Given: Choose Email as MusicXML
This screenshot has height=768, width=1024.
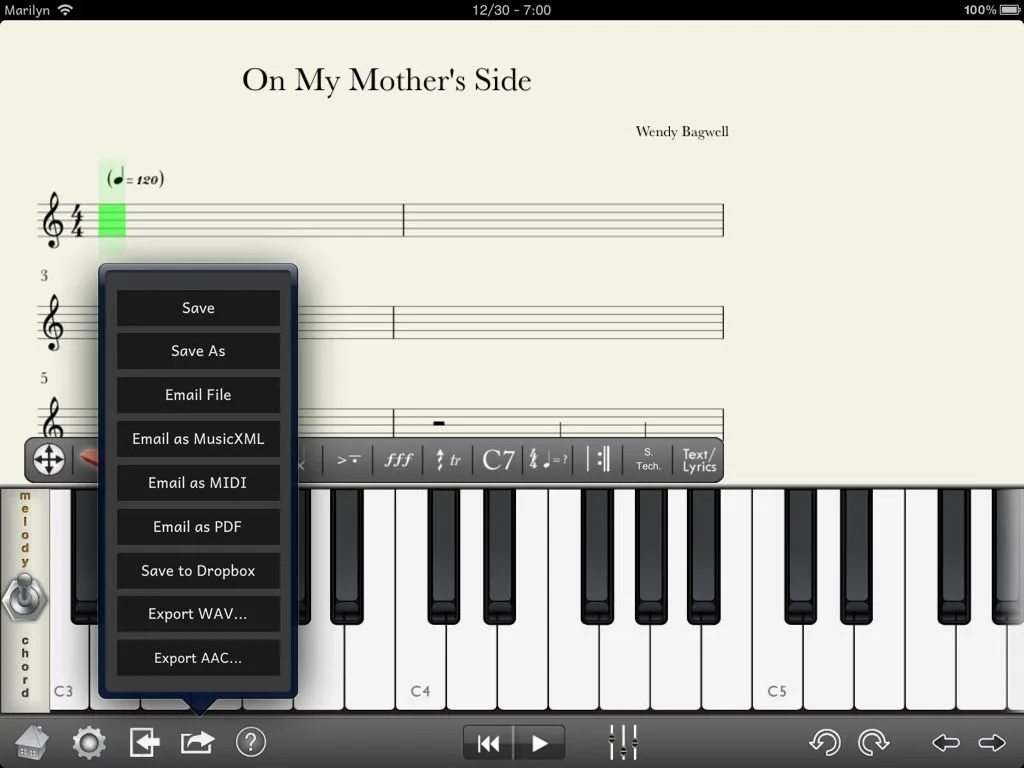Looking at the screenshot, I should click(198, 439).
